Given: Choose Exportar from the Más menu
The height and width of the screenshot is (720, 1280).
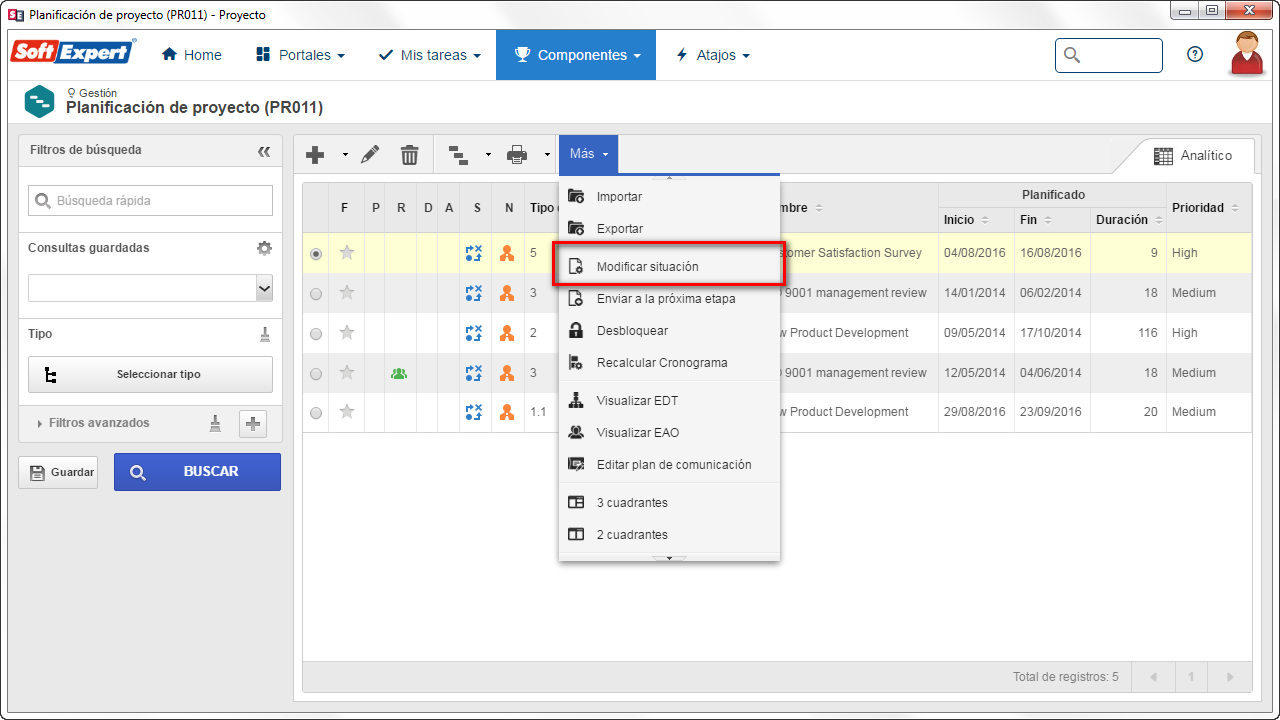Looking at the screenshot, I should (x=669, y=229).
